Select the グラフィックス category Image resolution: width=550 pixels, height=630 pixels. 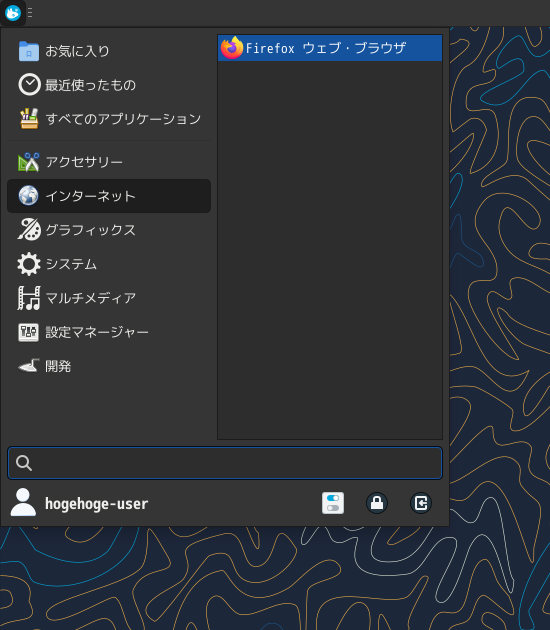click(109, 230)
